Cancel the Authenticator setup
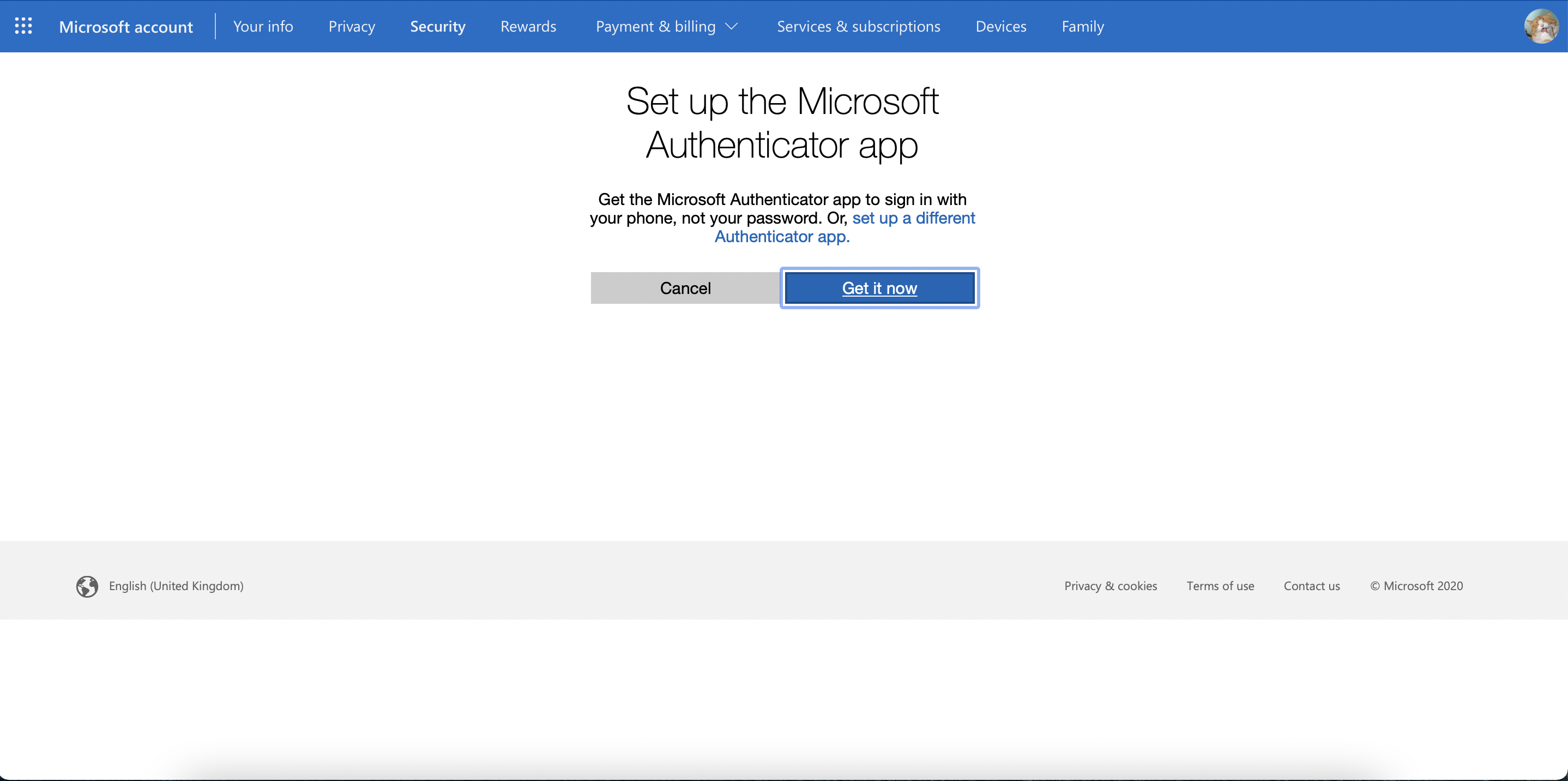 (685, 288)
